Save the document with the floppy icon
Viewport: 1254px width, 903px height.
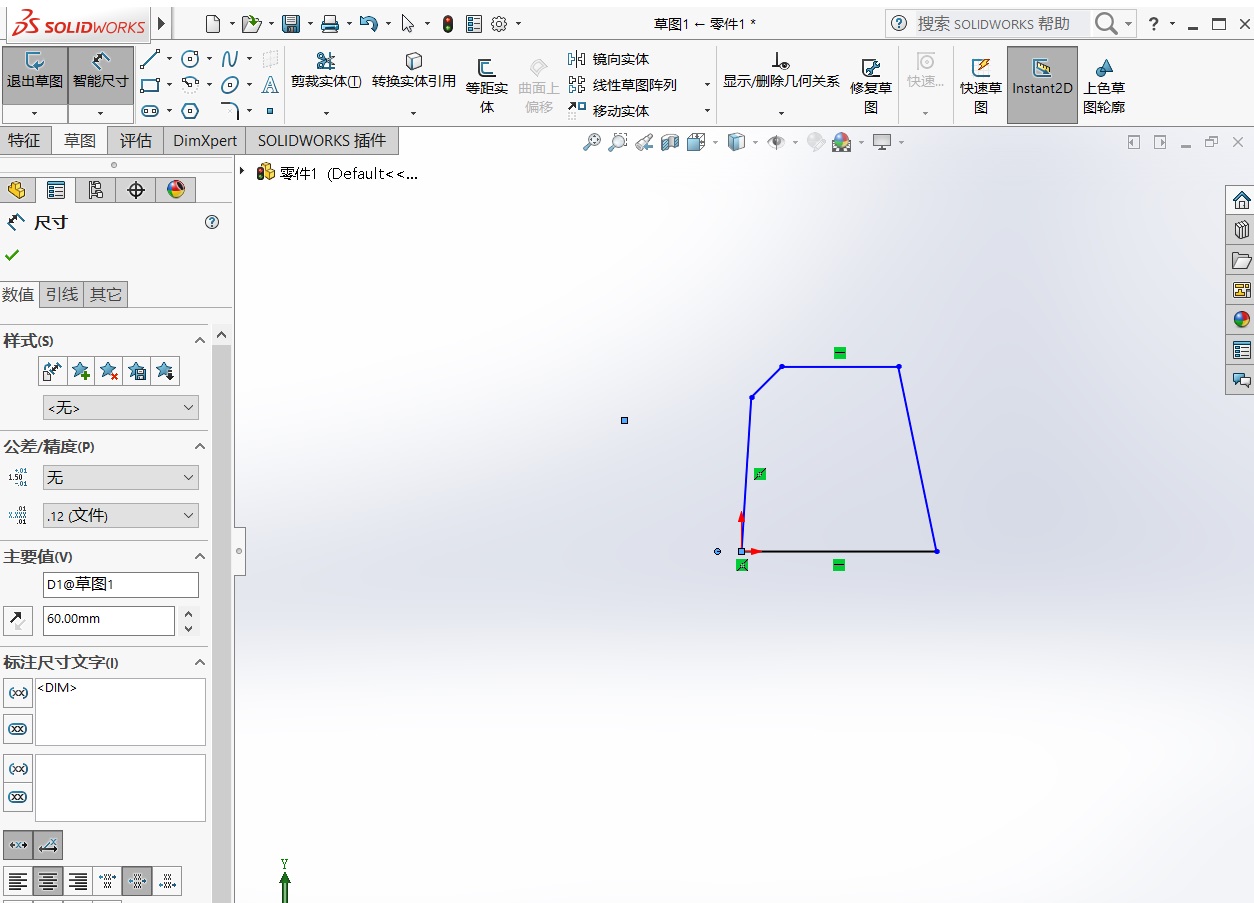291,23
